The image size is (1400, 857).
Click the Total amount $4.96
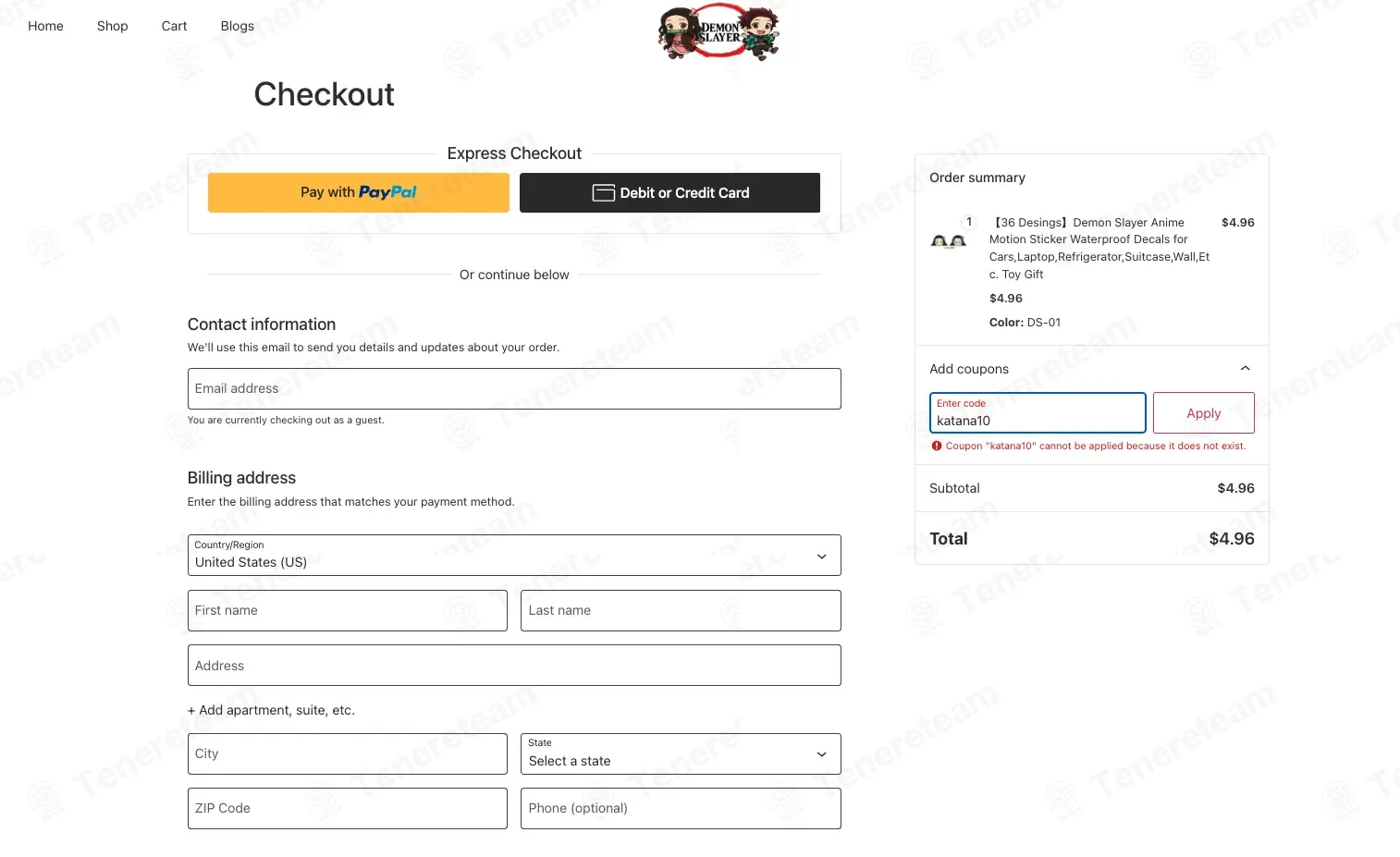click(1232, 538)
